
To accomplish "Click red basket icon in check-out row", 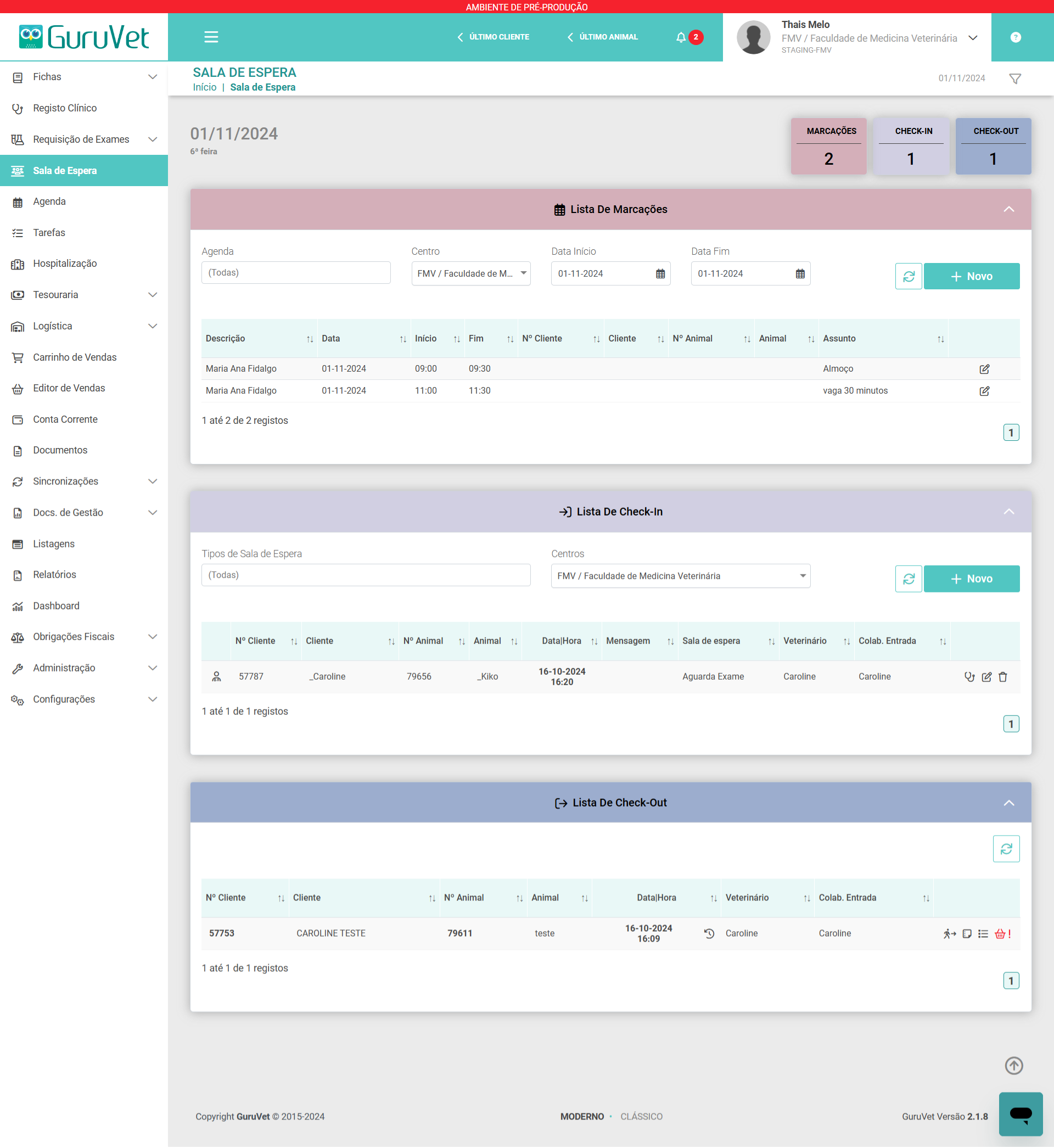I will click(1000, 933).
